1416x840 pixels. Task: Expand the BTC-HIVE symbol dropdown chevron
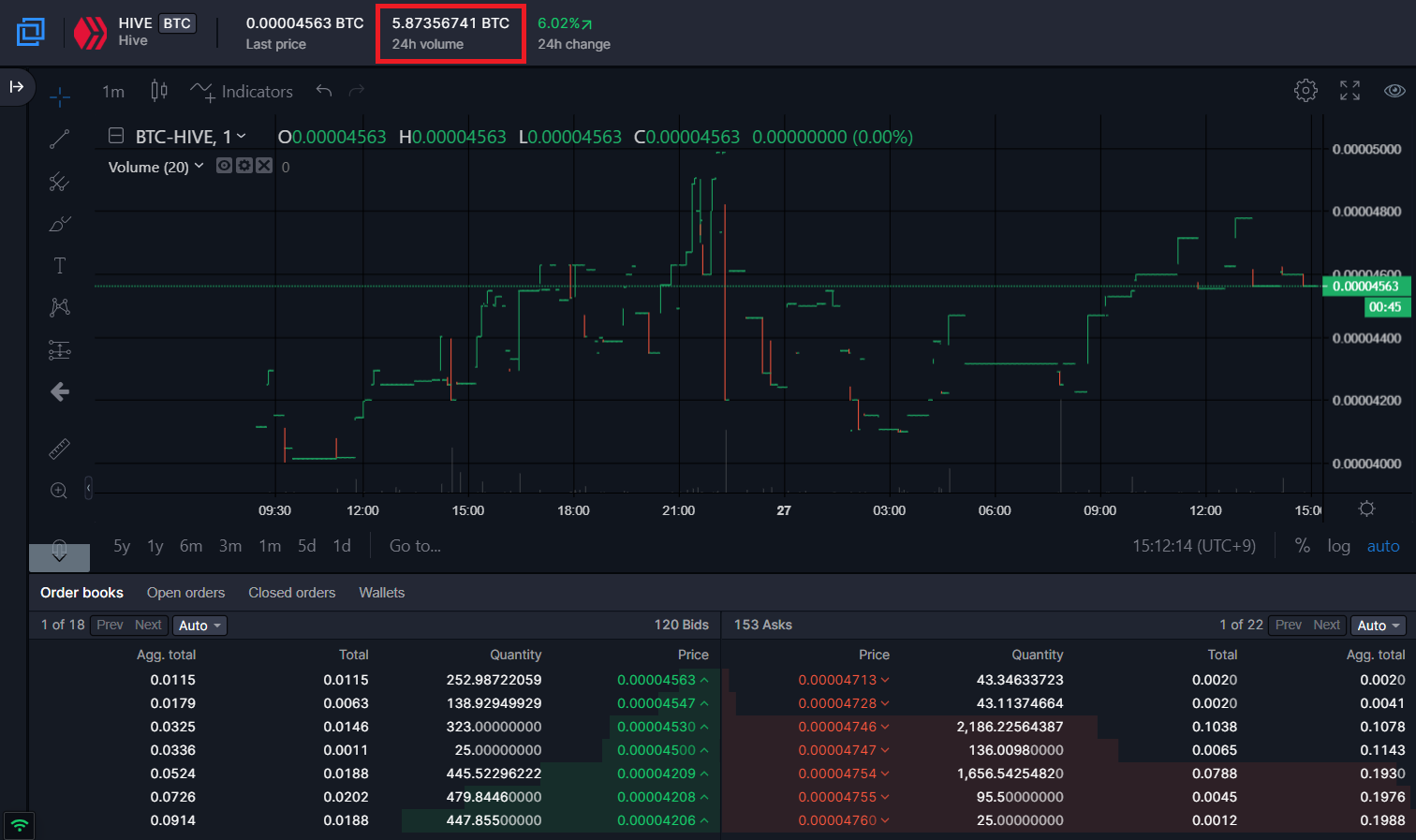pos(241,136)
